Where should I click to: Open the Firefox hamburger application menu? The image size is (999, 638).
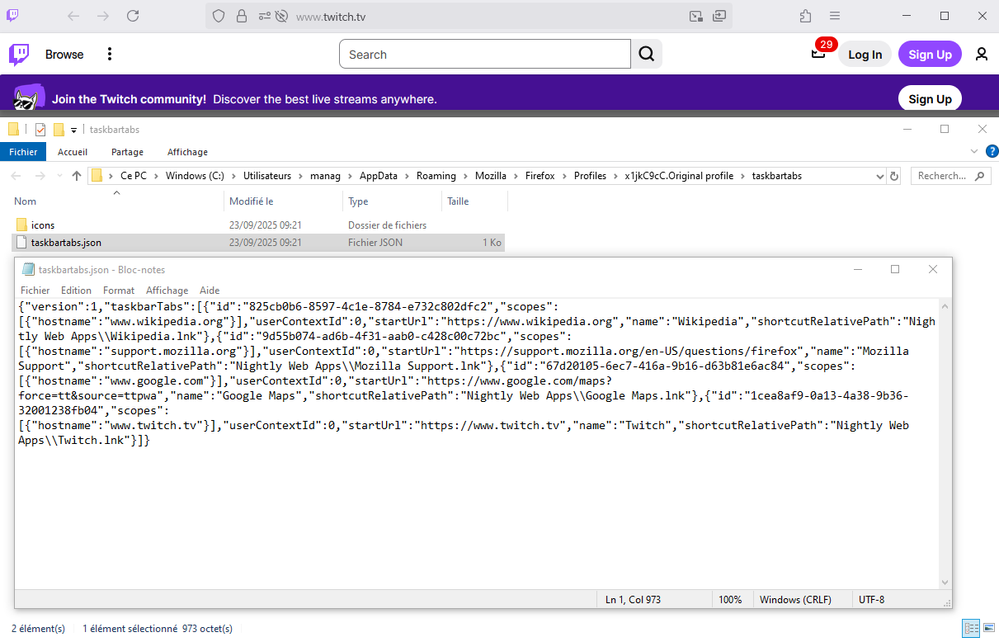(835, 16)
